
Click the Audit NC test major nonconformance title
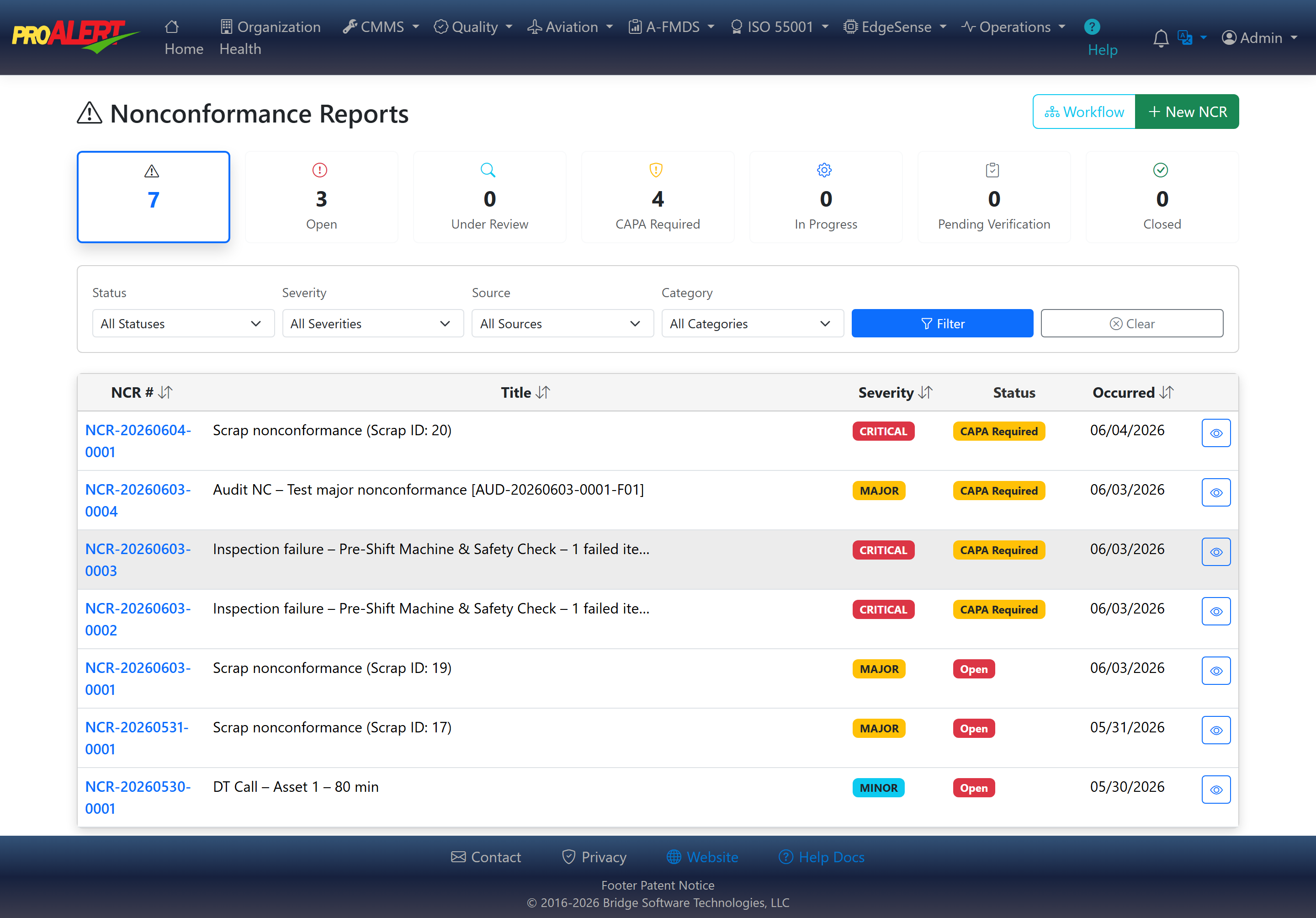pyautogui.click(x=429, y=490)
